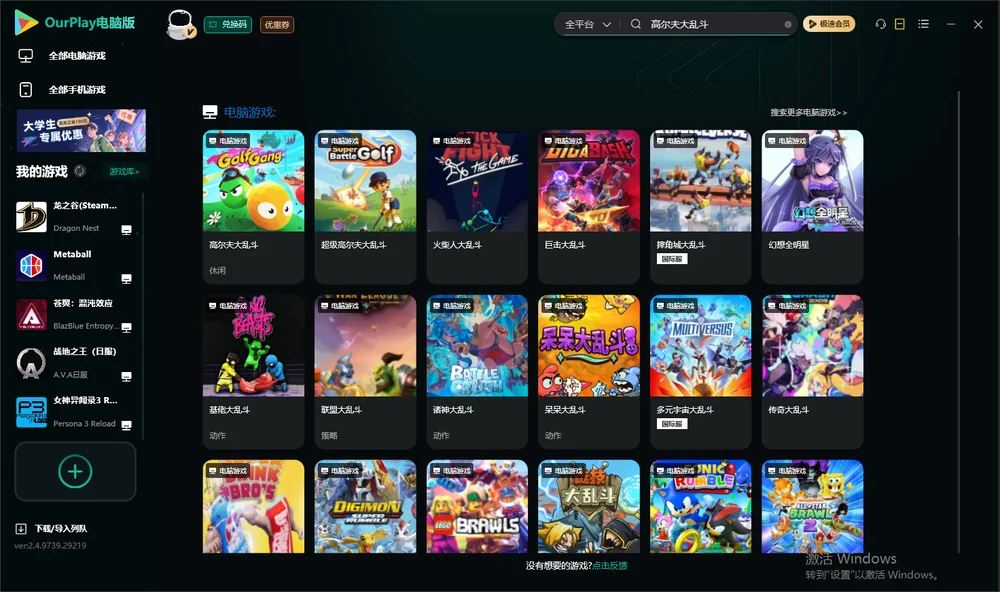Click the OurPlay logo icon
Screen dimensions: 1000x592
[x=26, y=22]
